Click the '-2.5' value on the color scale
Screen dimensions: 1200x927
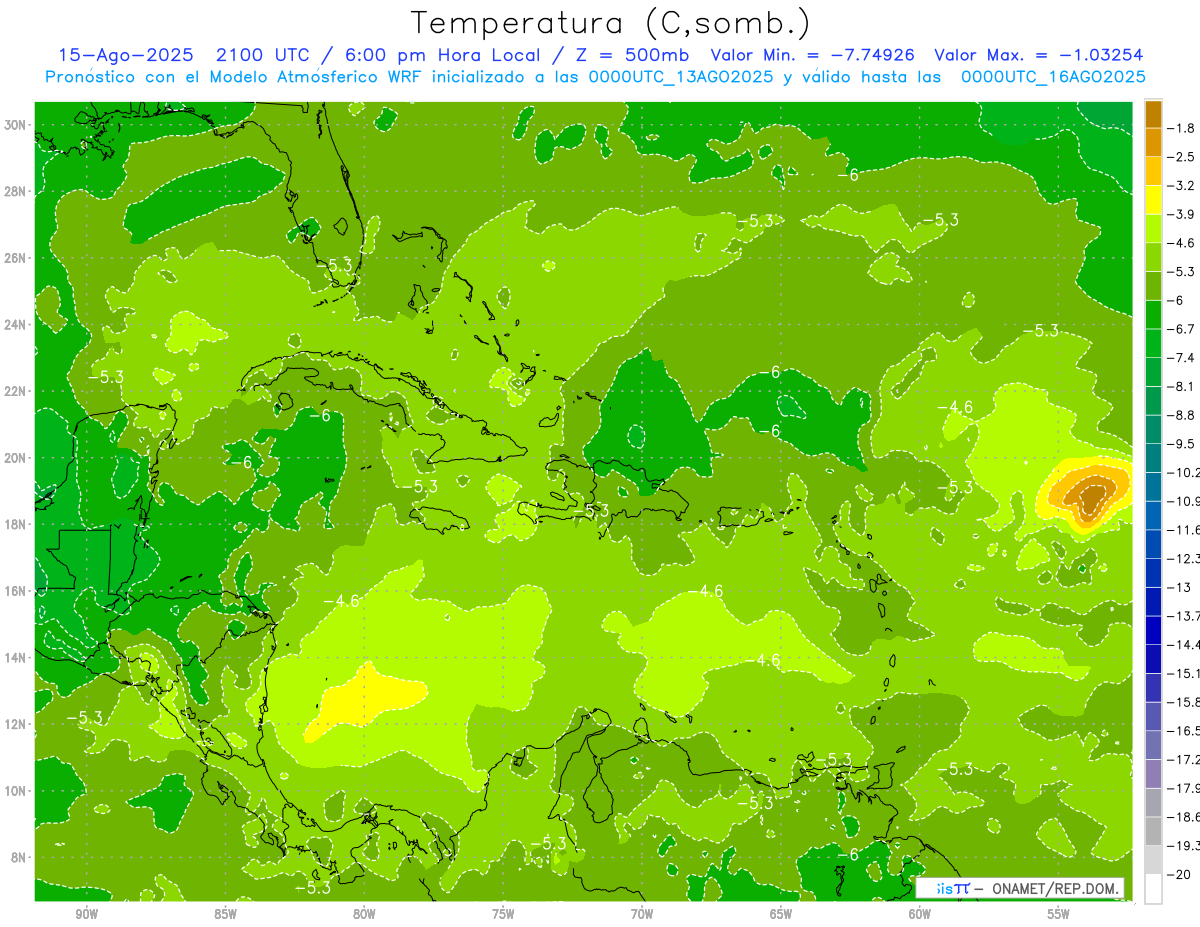tap(1182, 157)
